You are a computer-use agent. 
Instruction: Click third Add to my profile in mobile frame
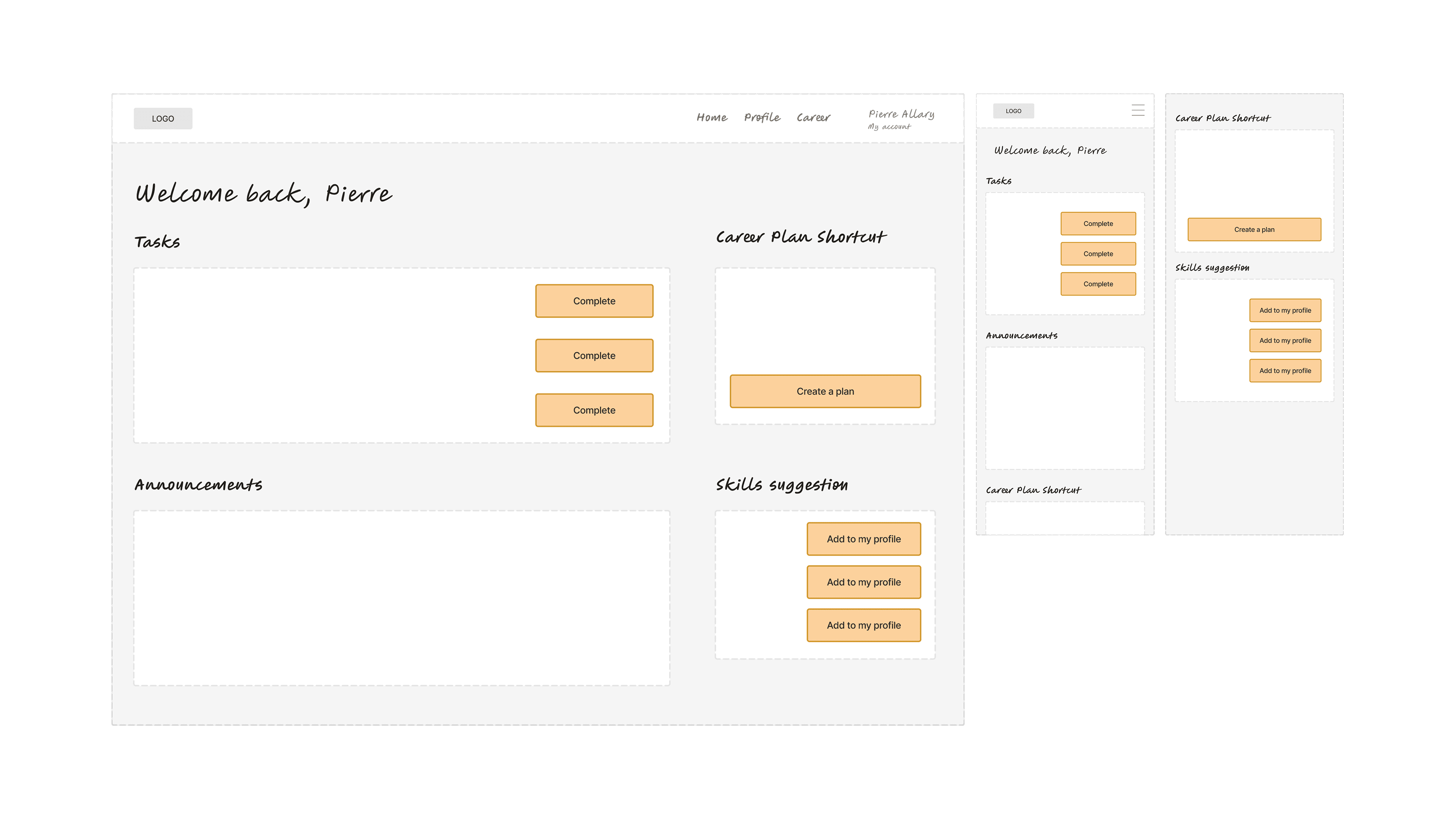click(x=1285, y=371)
